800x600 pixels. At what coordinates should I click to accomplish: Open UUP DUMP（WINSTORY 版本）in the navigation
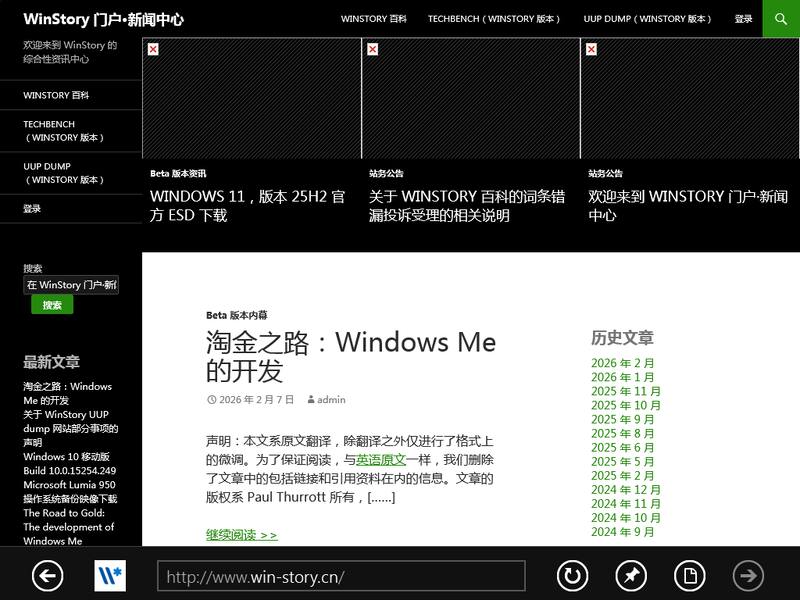tap(647, 18)
